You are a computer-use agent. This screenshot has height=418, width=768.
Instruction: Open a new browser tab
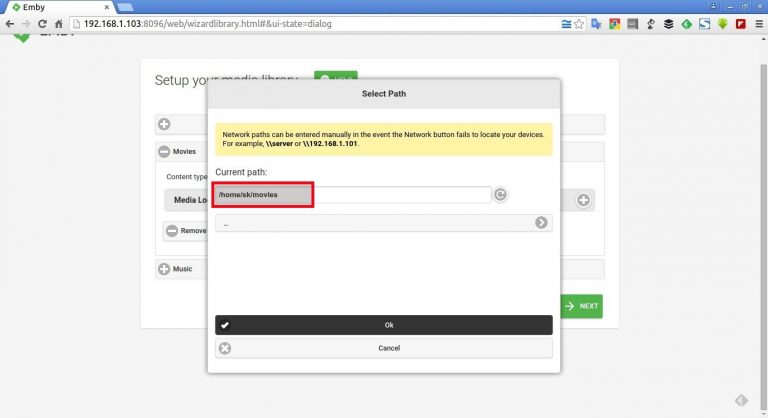click(125, 7)
